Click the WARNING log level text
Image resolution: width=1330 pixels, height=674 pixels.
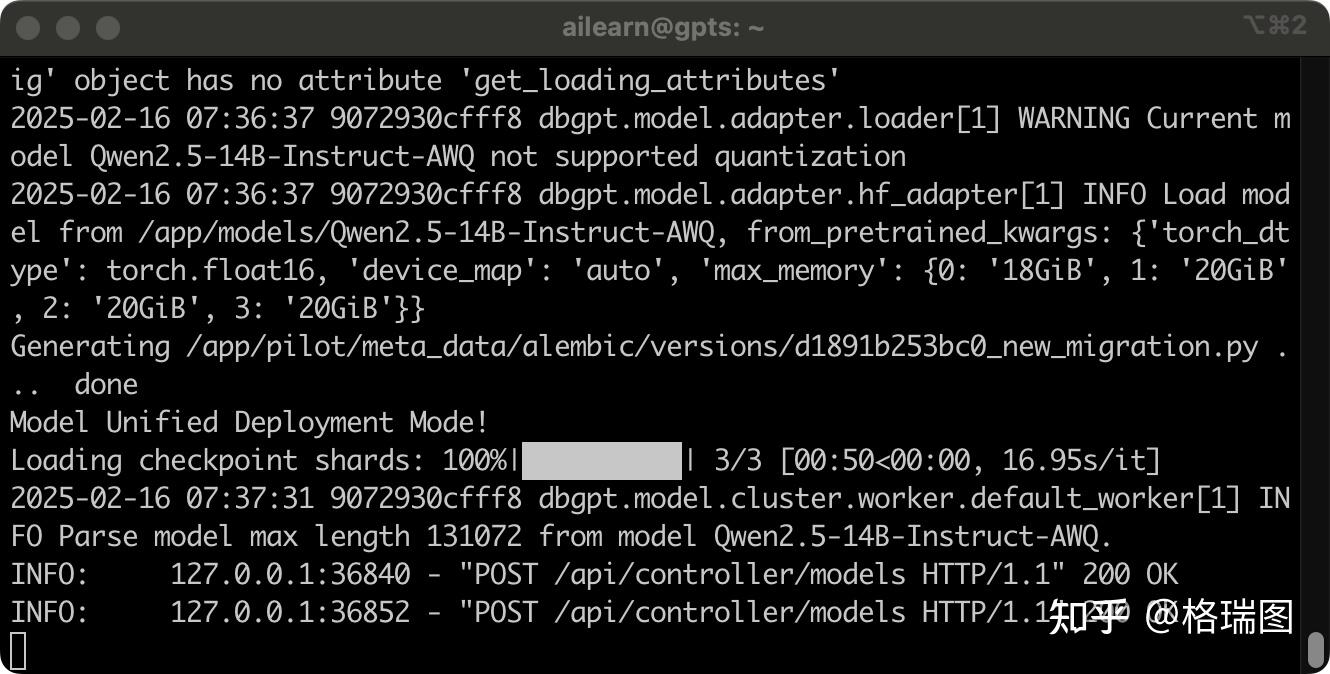[1074, 119]
